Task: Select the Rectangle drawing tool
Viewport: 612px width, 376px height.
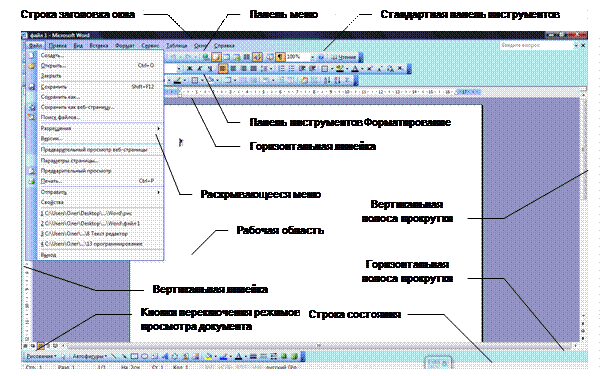Action: tap(134, 356)
